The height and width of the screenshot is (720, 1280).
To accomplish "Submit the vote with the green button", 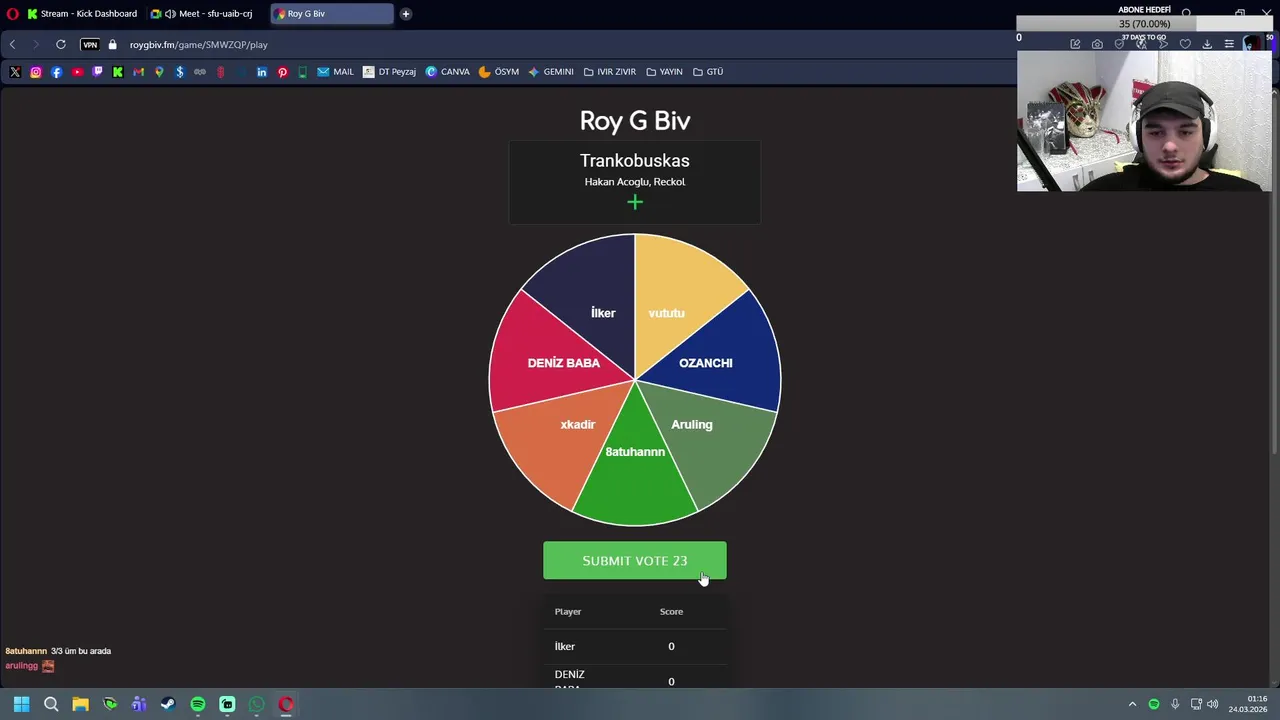I will [635, 561].
